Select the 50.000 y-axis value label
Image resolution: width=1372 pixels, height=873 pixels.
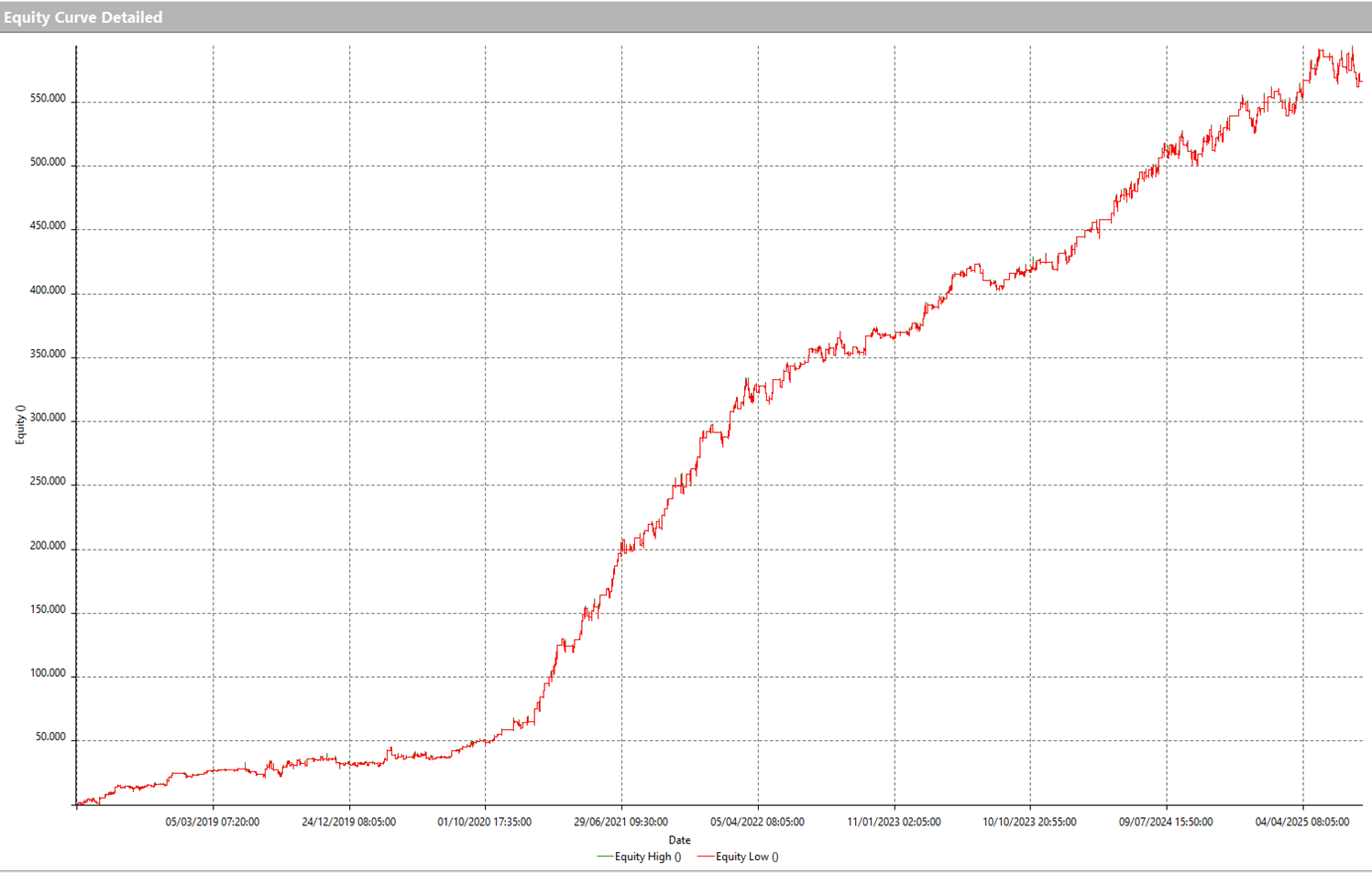click(50, 737)
